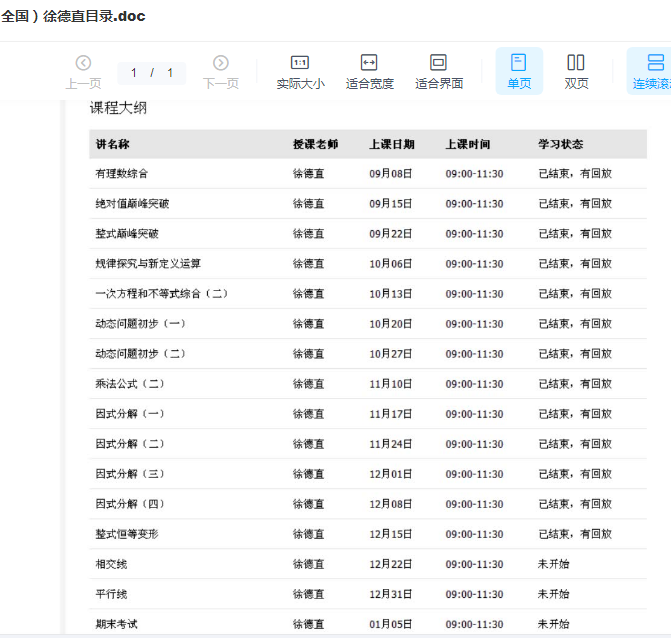Image resolution: width=671 pixels, height=638 pixels.
Task: Click the 学习状态 column header
Action: [x=560, y=144]
